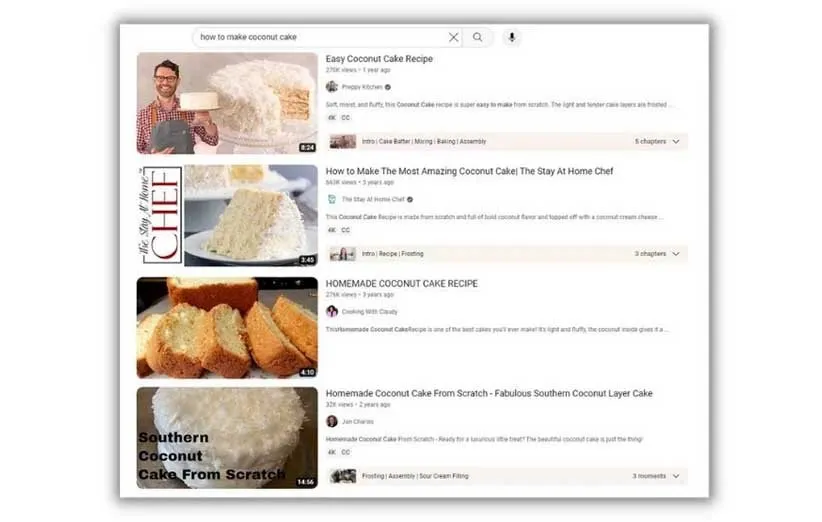Clear the search query with X icon
Viewport: 822px width, 522px height.
pos(454,37)
